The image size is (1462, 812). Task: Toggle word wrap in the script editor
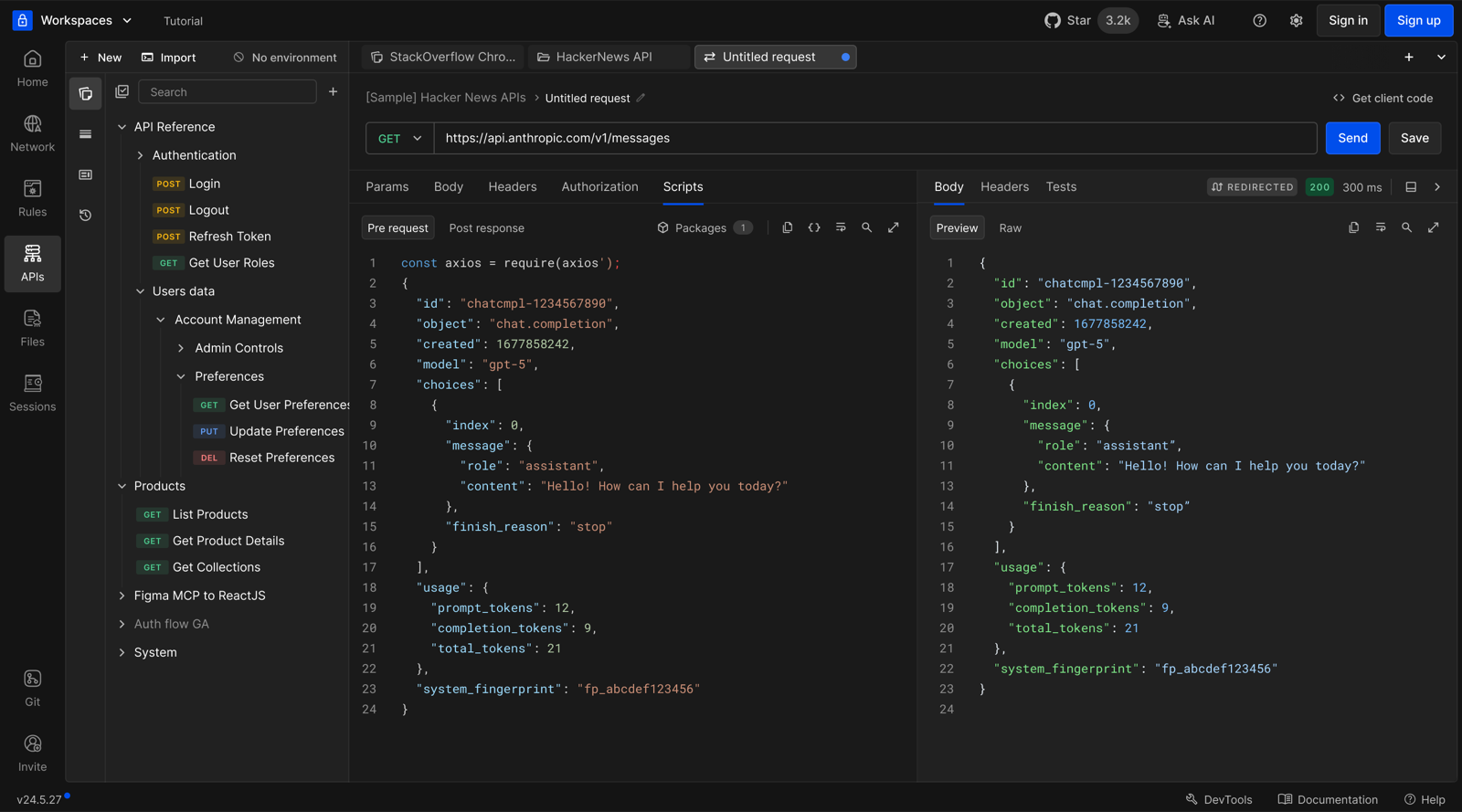(841, 227)
